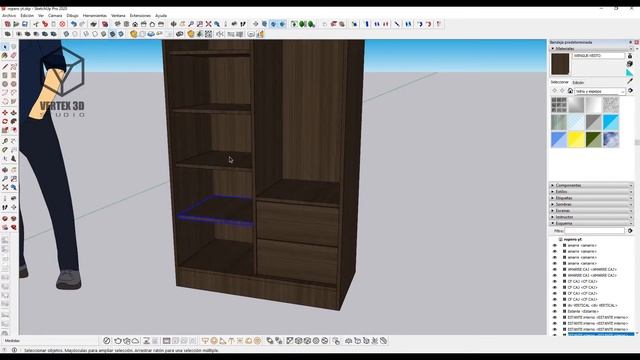Click Zoom Extents in top toolbar
The image size is (640, 360).
pyautogui.click(x=209, y=24)
